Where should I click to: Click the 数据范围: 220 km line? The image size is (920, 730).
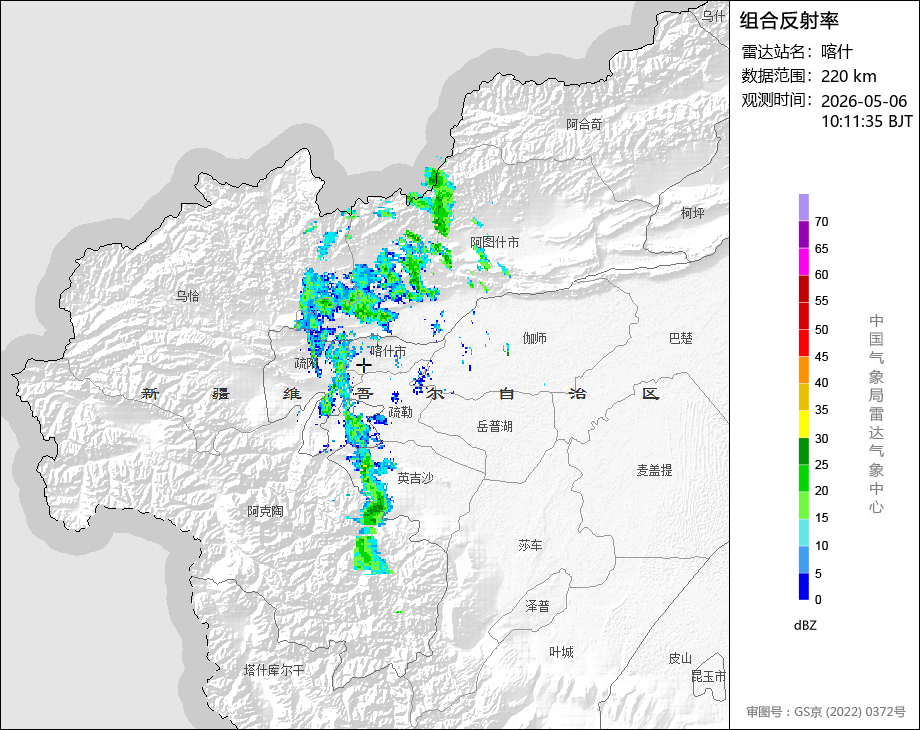pos(809,76)
